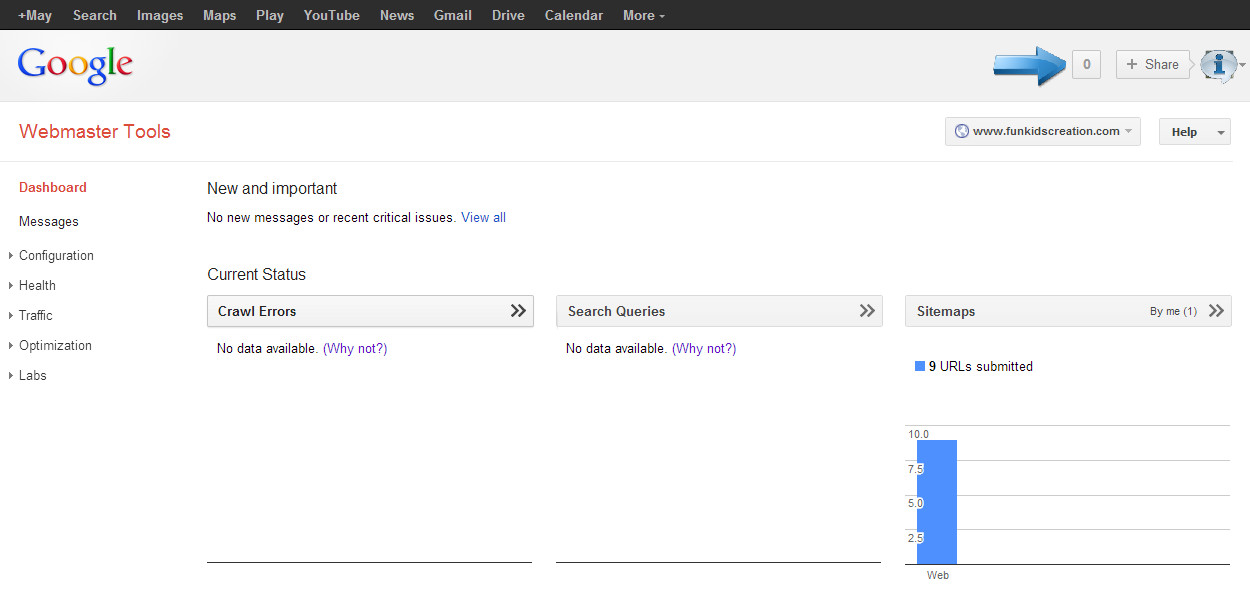
Task: Go to YouTube in the top bar
Action: [x=332, y=15]
